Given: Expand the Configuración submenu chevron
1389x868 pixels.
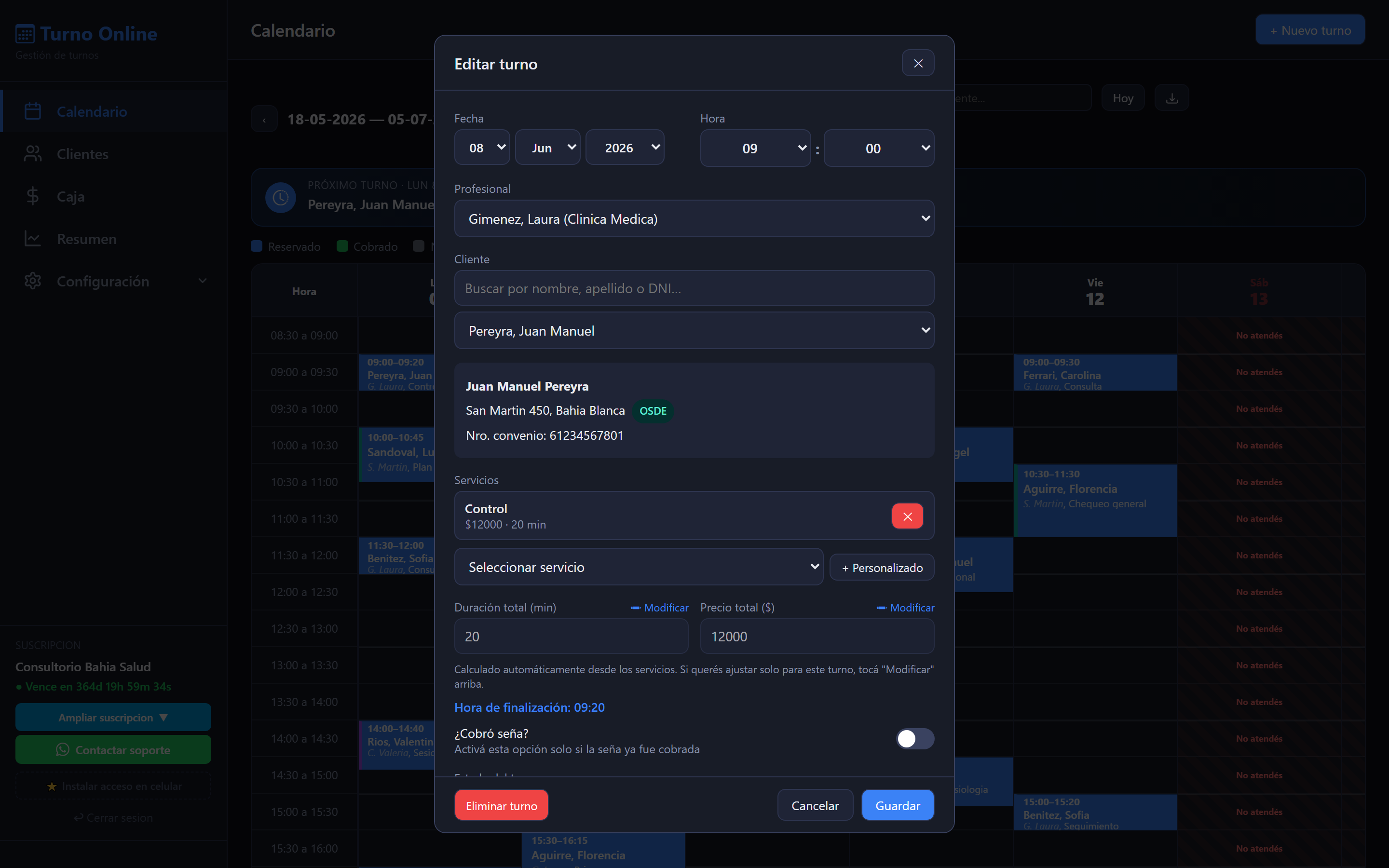Looking at the screenshot, I should pyautogui.click(x=202, y=281).
